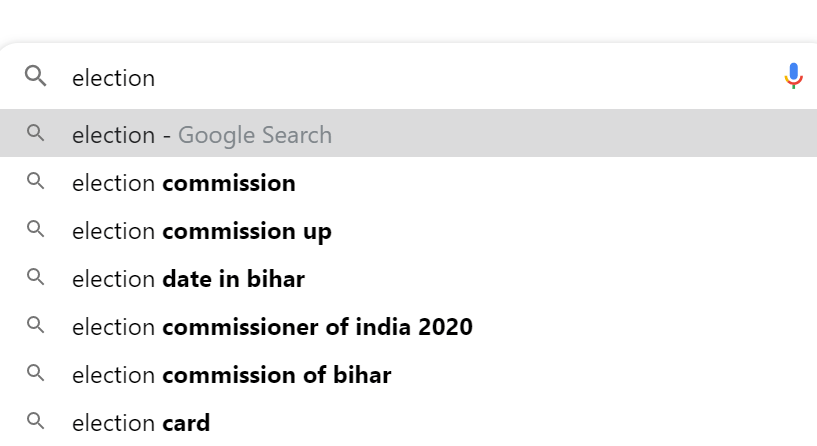Click the 'Google Search' gray text label
Image resolution: width=817 pixels, height=446 pixels.
pos(255,135)
